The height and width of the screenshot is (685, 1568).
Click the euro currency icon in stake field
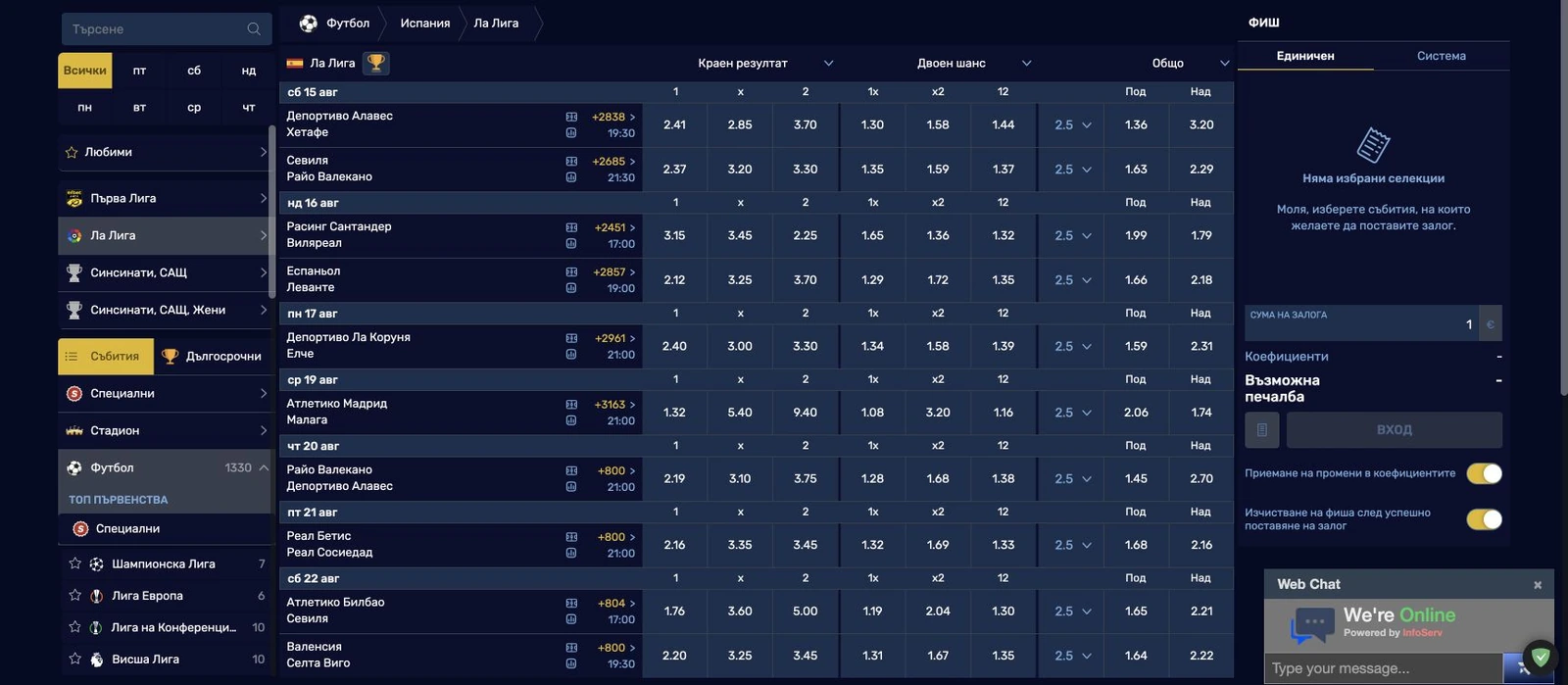(1491, 324)
